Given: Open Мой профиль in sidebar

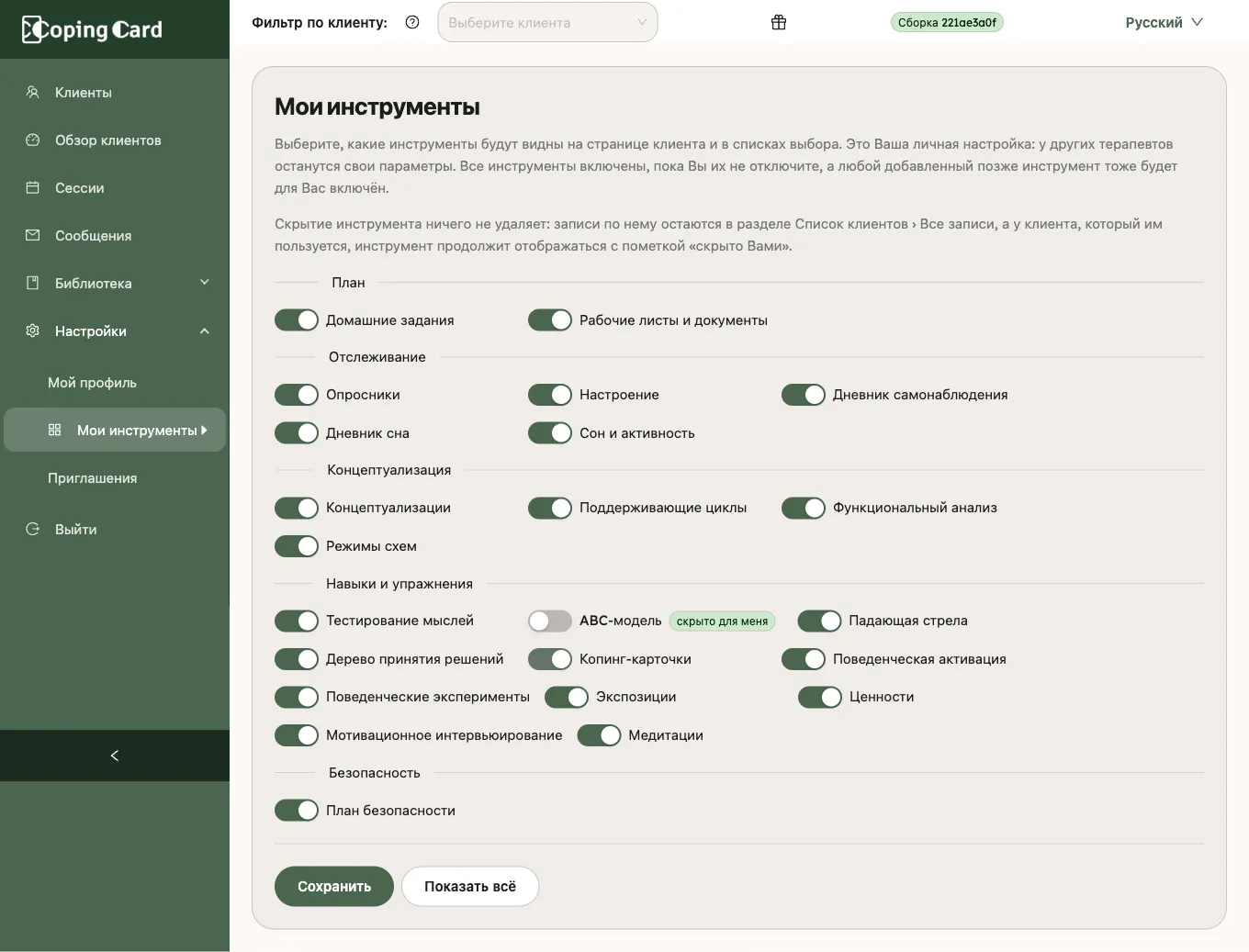Looking at the screenshot, I should click(x=92, y=383).
